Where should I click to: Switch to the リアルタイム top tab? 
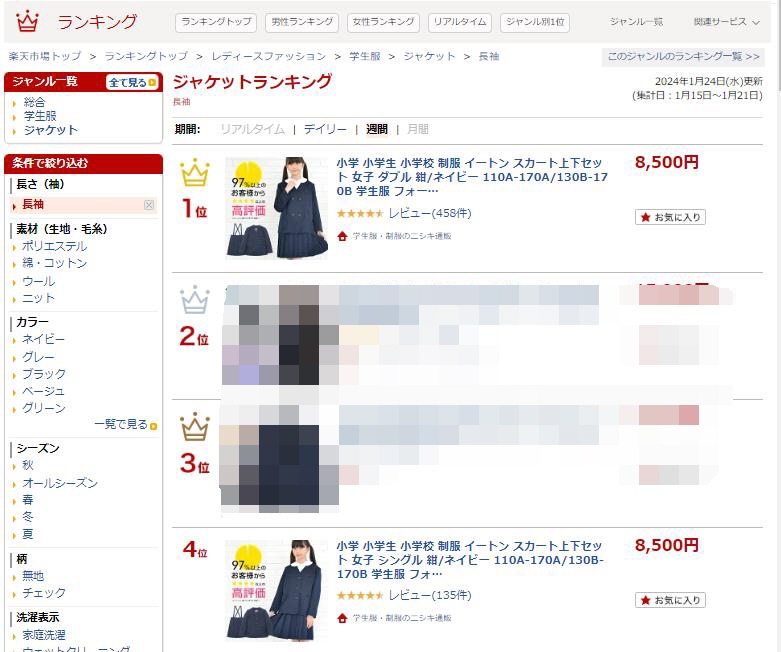[x=460, y=22]
